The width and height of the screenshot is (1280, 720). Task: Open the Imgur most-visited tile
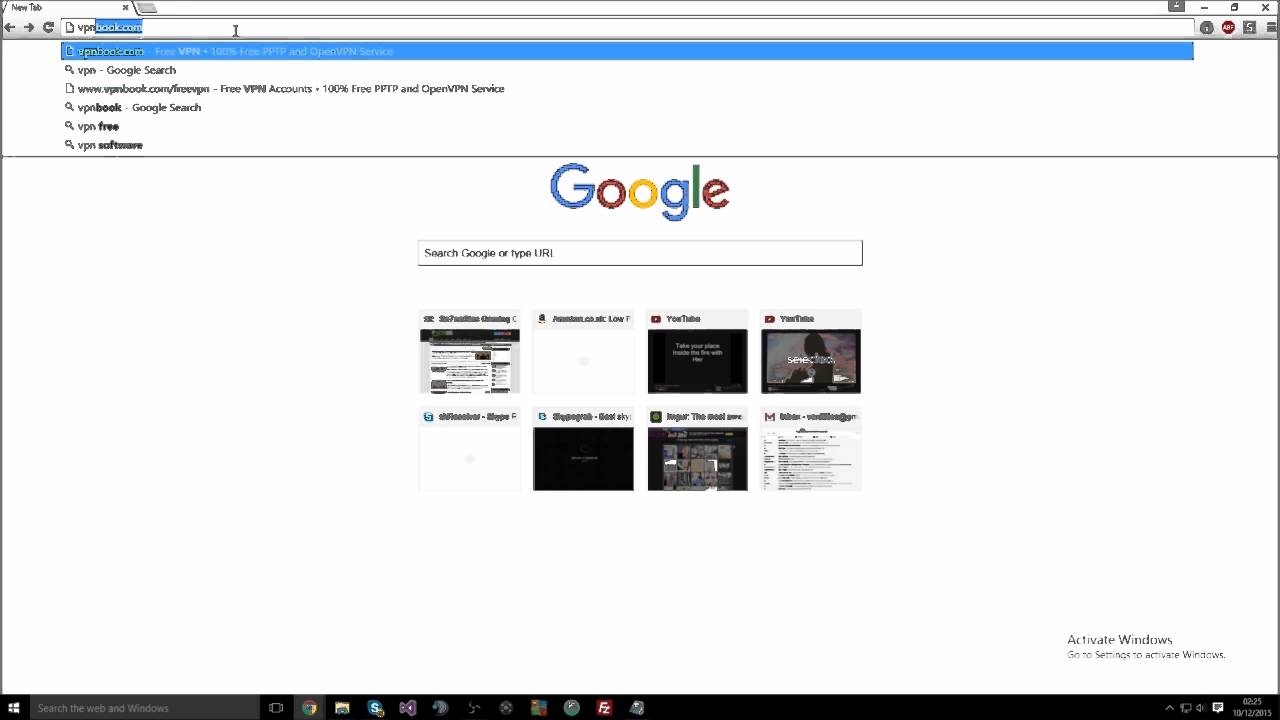(x=697, y=450)
